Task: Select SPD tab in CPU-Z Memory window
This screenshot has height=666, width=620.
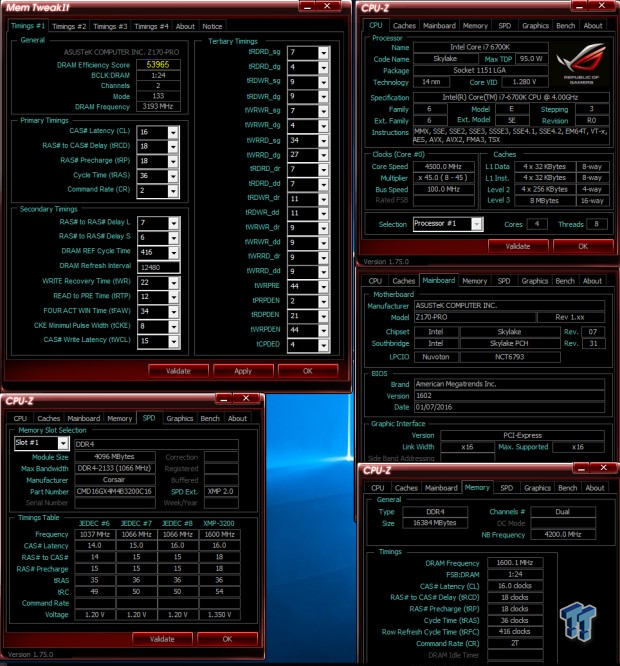Action: (506, 488)
